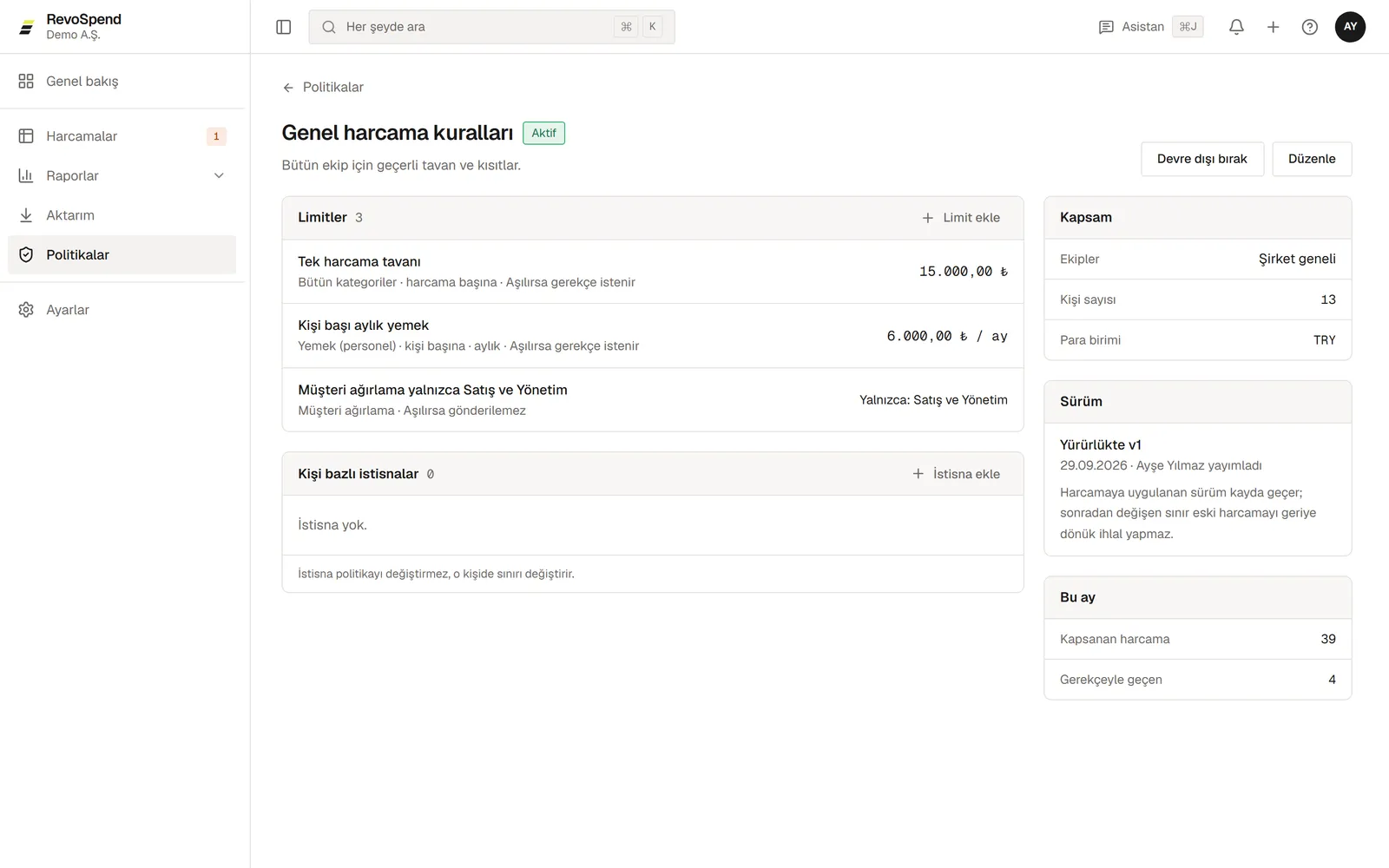
Task: Open Ayarlar in sidebar
Action: click(x=122, y=310)
